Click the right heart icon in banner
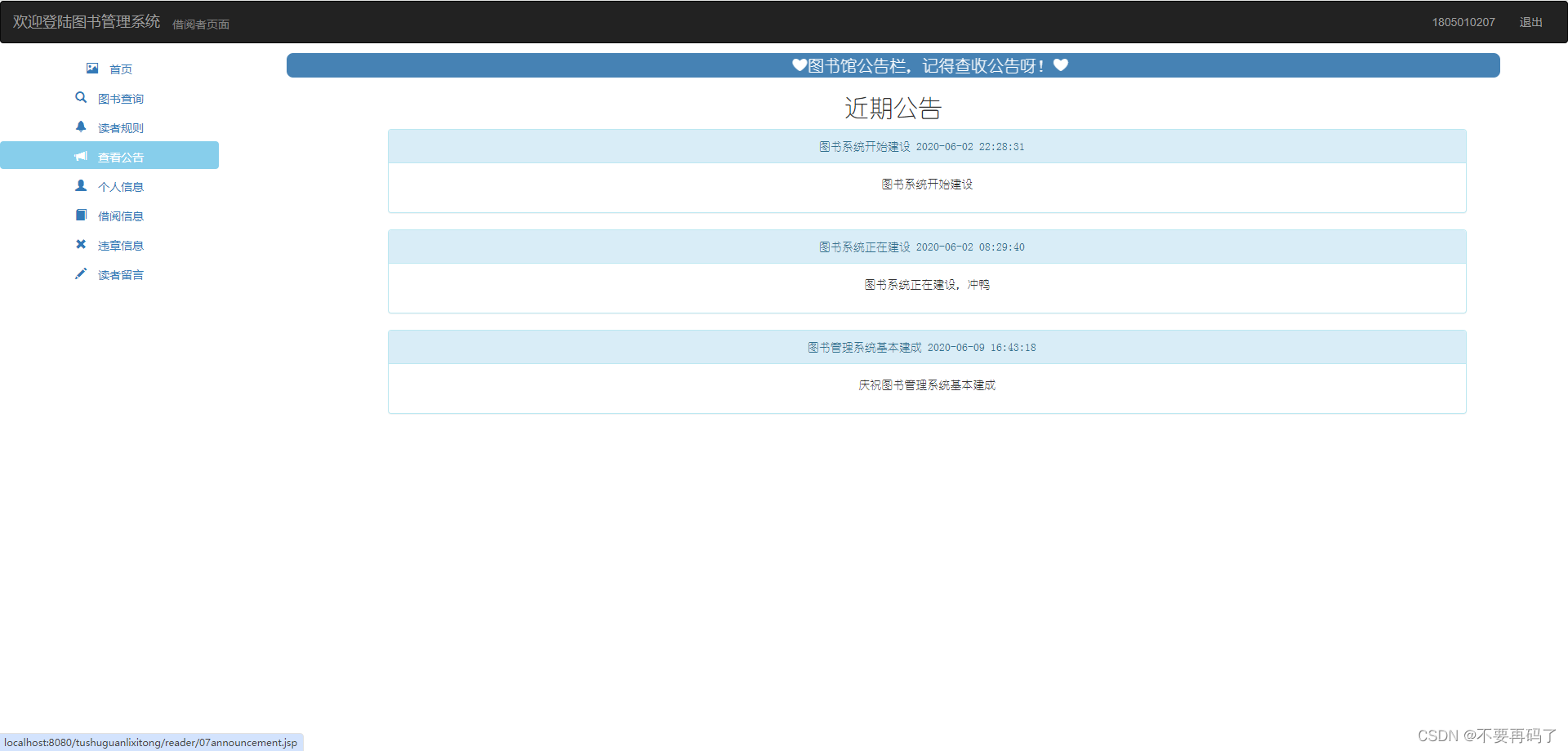This screenshot has height=751, width=1568. click(1061, 65)
